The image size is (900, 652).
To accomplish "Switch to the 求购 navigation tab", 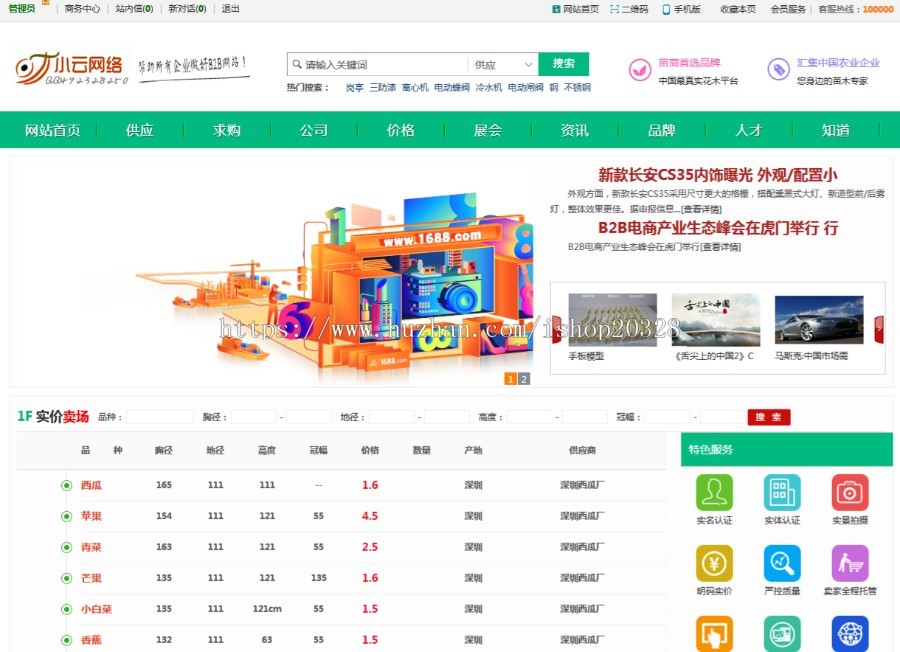I will point(227,130).
